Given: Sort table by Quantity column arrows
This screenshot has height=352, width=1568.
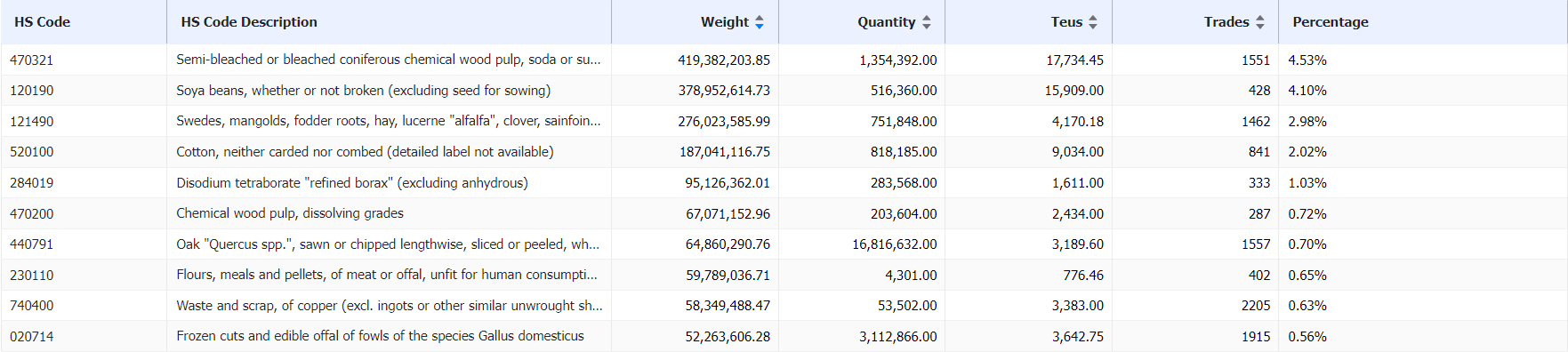Looking at the screenshot, I should [927, 22].
